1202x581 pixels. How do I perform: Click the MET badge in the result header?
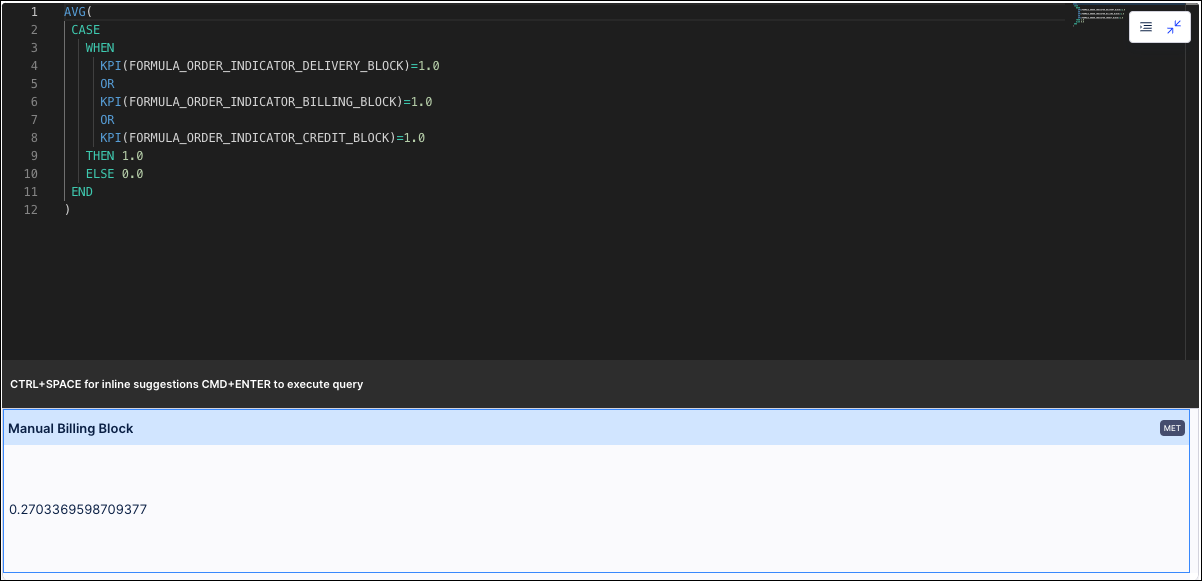(1172, 428)
